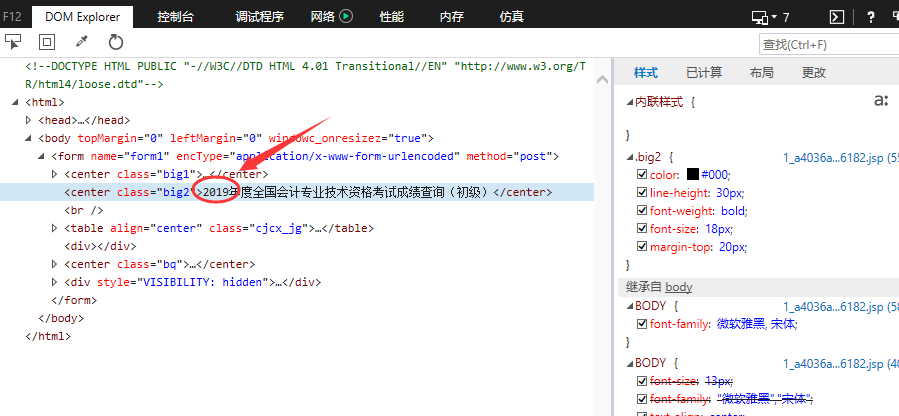The width and height of the screenshot is (899, 416).
Task: Collapse the html node
Action: coord(15,103)
